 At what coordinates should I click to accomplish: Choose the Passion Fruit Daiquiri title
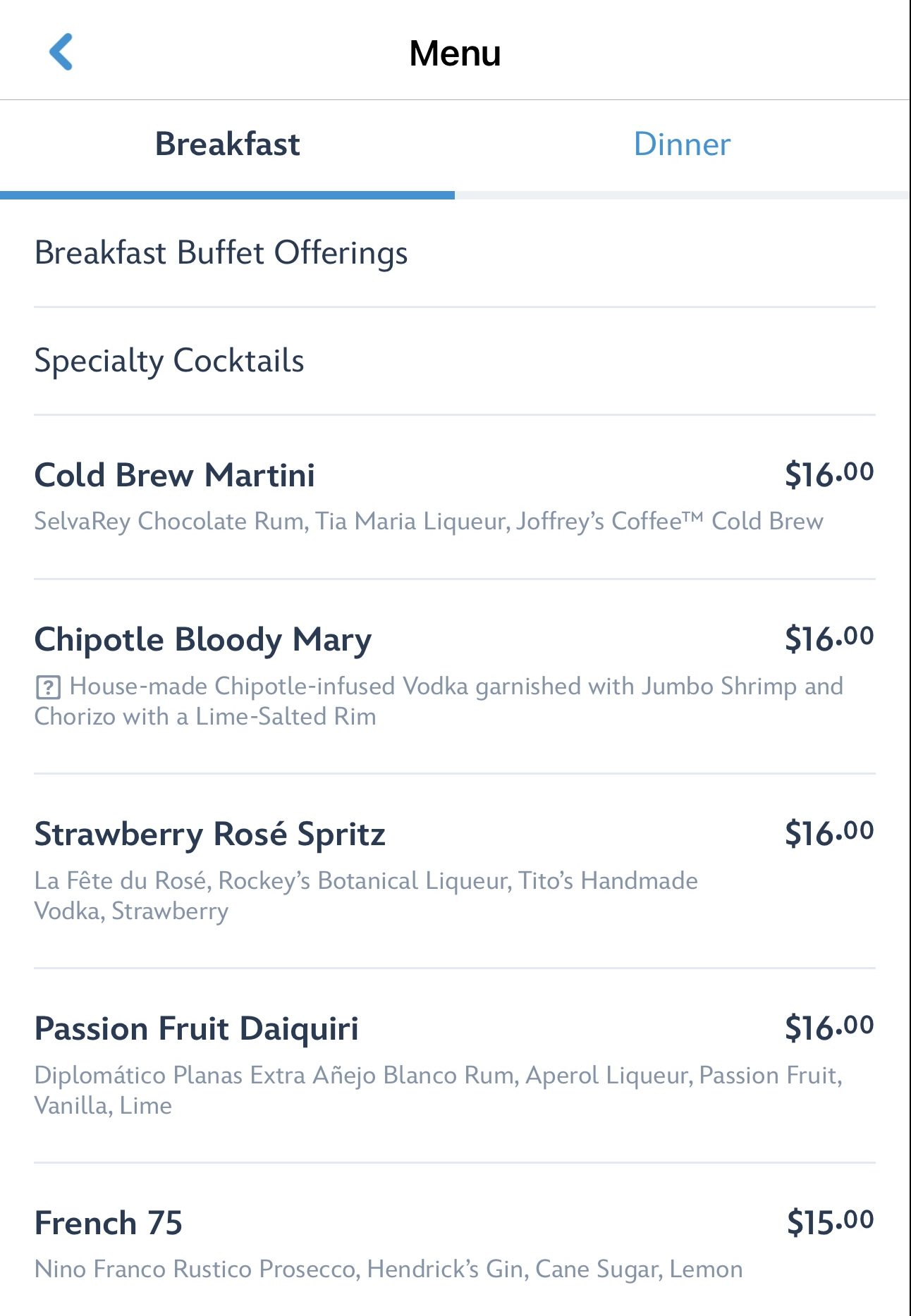(x=196, y=1029)
